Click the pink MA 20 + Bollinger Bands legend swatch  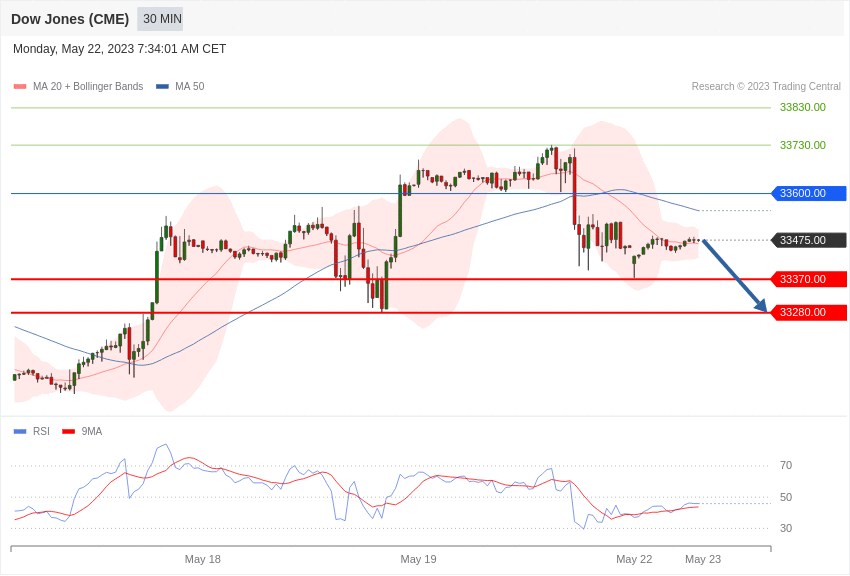click(20, 86)
